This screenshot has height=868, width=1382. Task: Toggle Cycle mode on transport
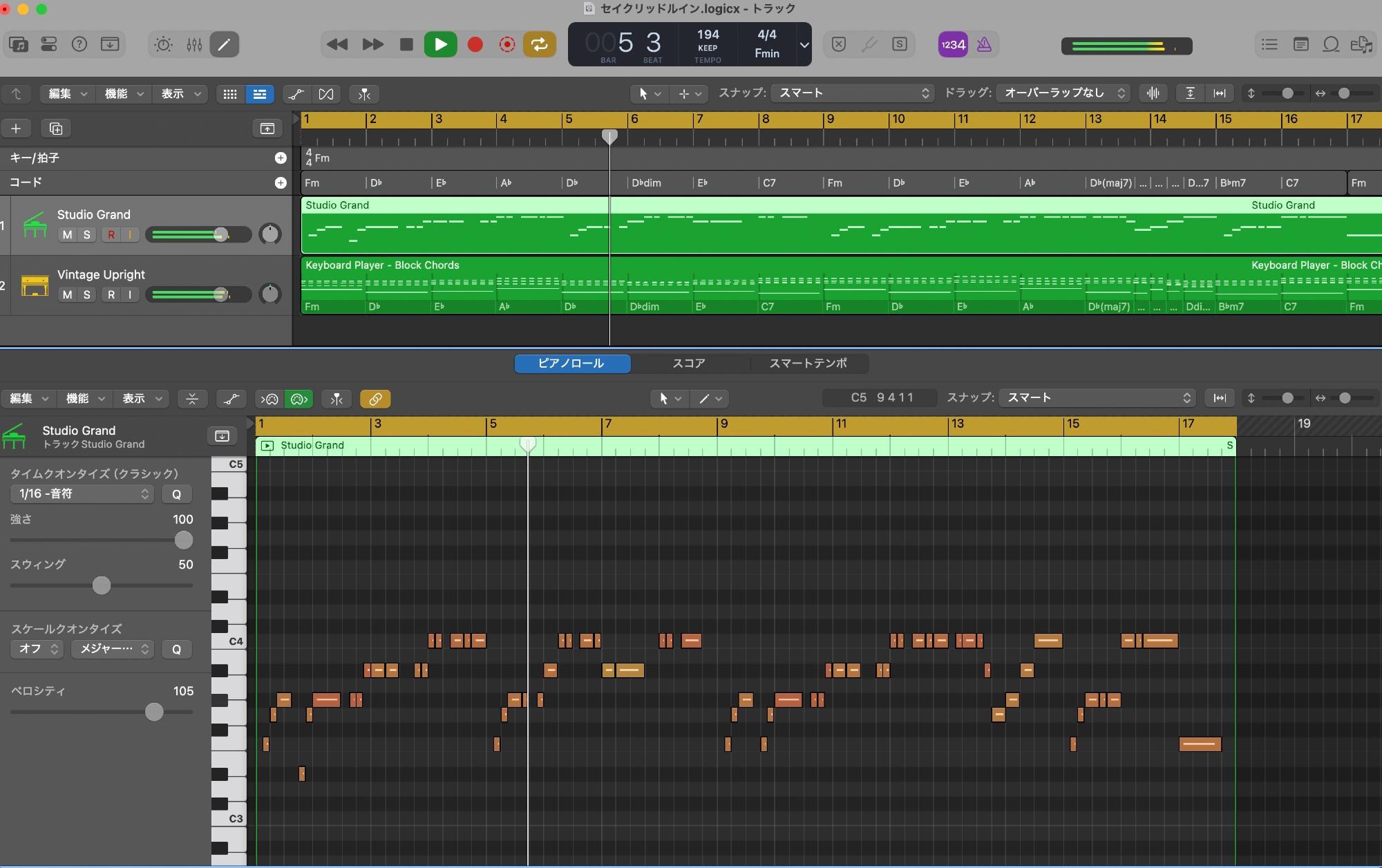tap(539, 45)
